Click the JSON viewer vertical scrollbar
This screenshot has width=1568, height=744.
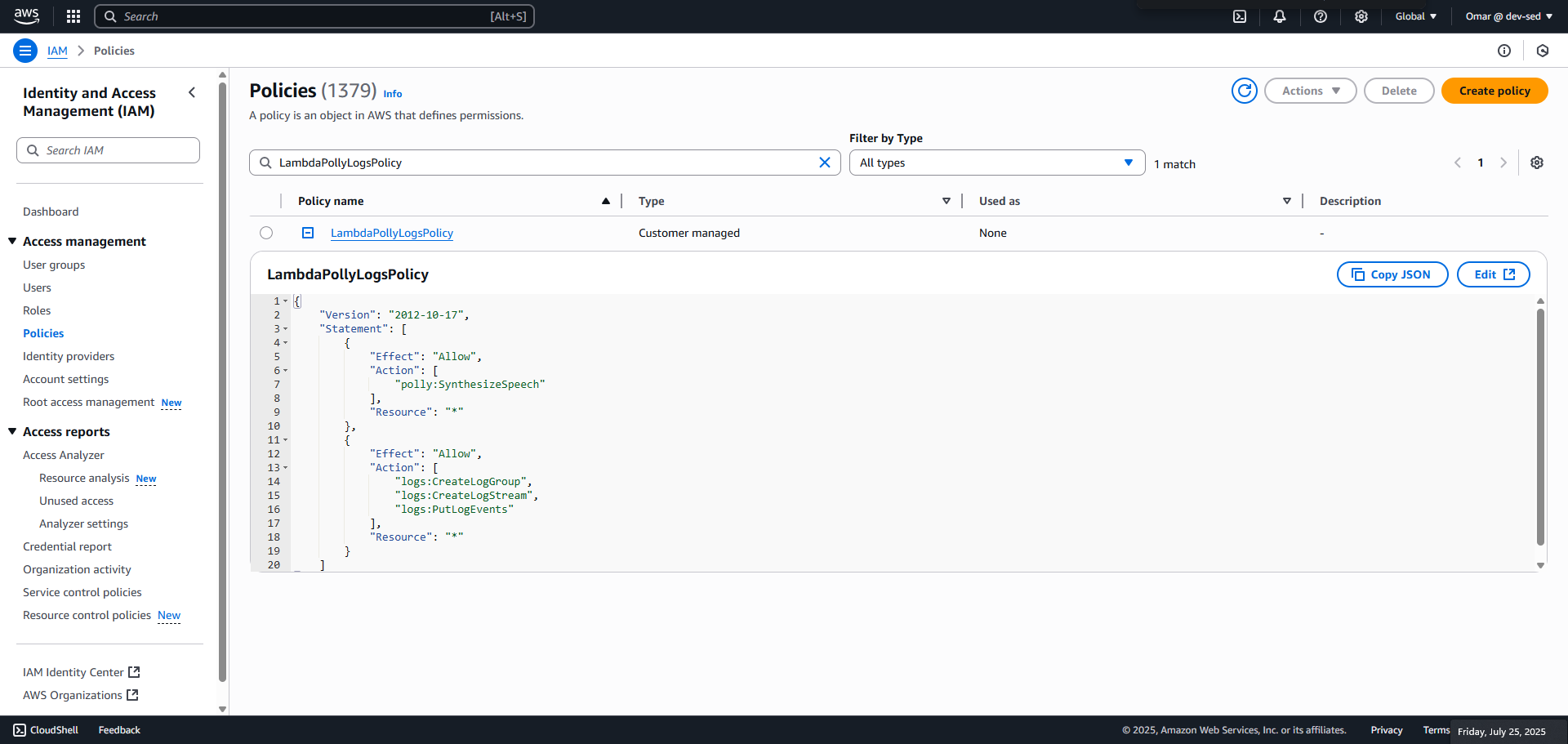coord(1540,426)
